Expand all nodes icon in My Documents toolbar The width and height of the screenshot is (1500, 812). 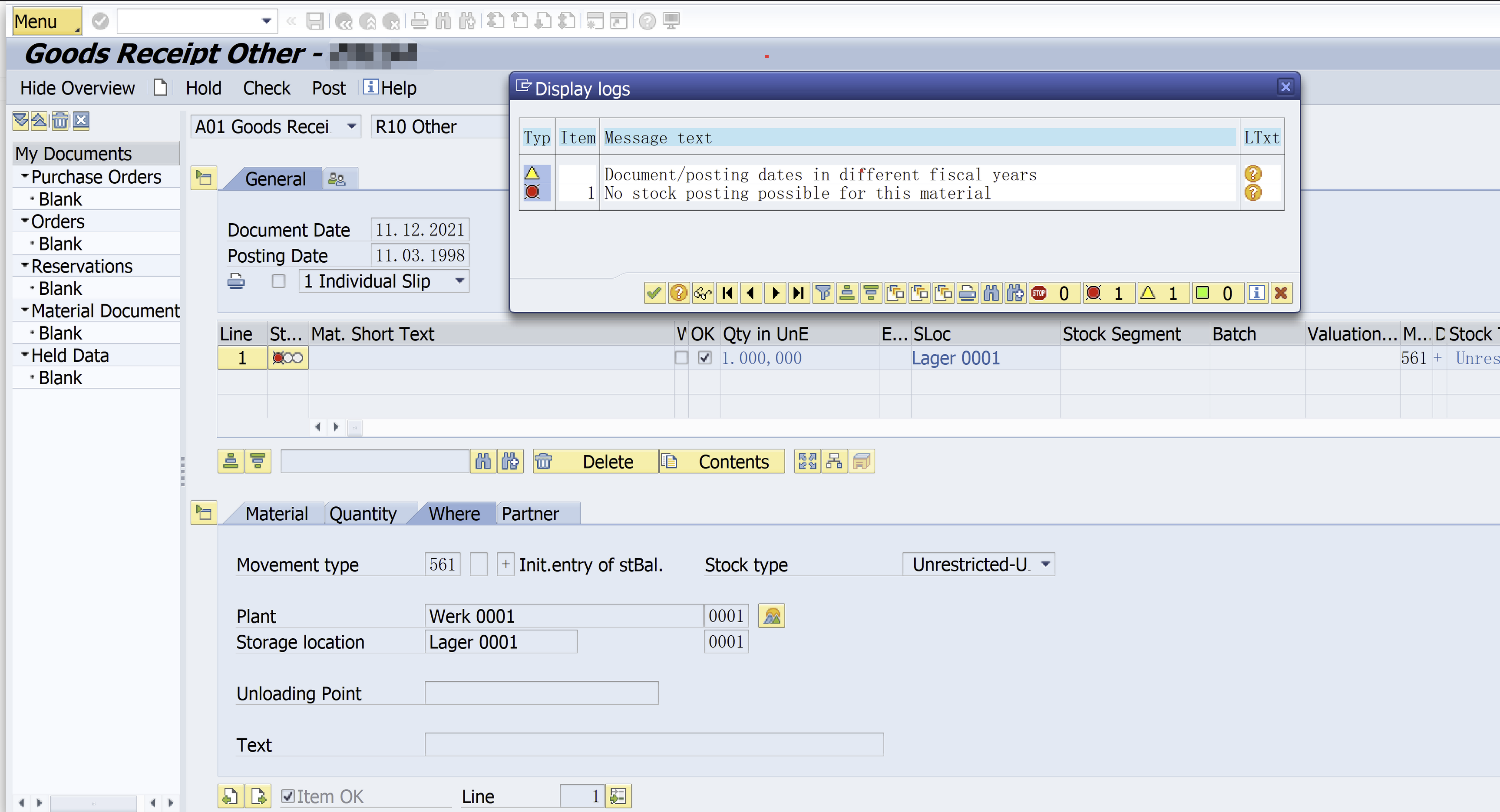pyautogui.click(x=21, y=120)
